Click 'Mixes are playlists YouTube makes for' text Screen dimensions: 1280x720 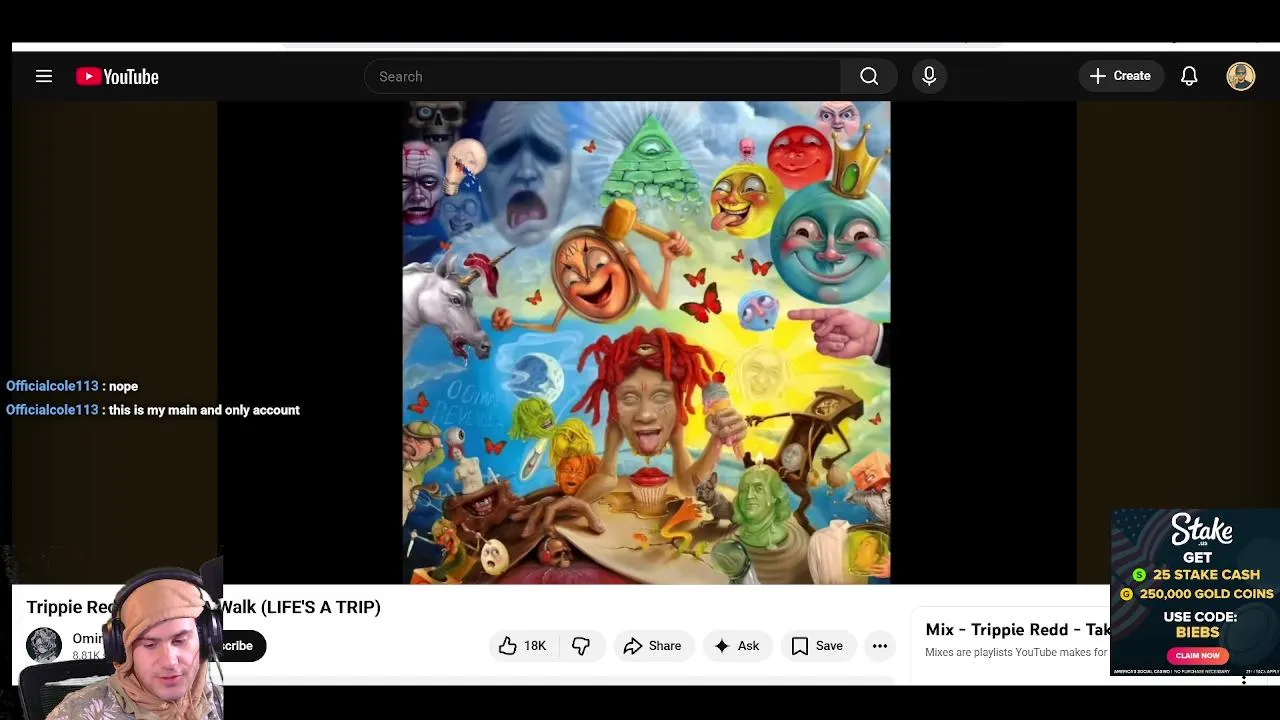[x=1016, y=653]
